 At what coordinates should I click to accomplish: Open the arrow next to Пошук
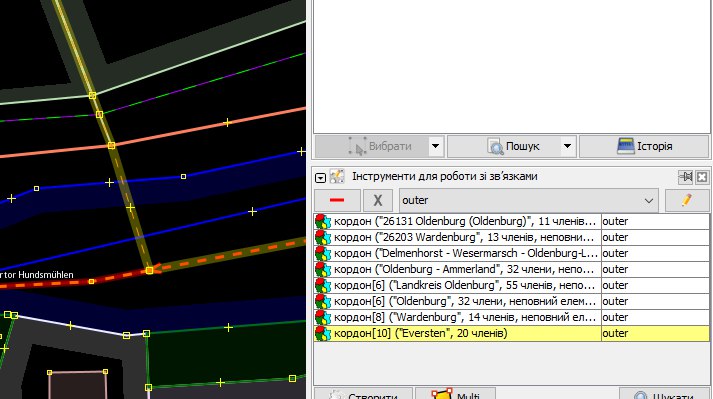(567, 146)
